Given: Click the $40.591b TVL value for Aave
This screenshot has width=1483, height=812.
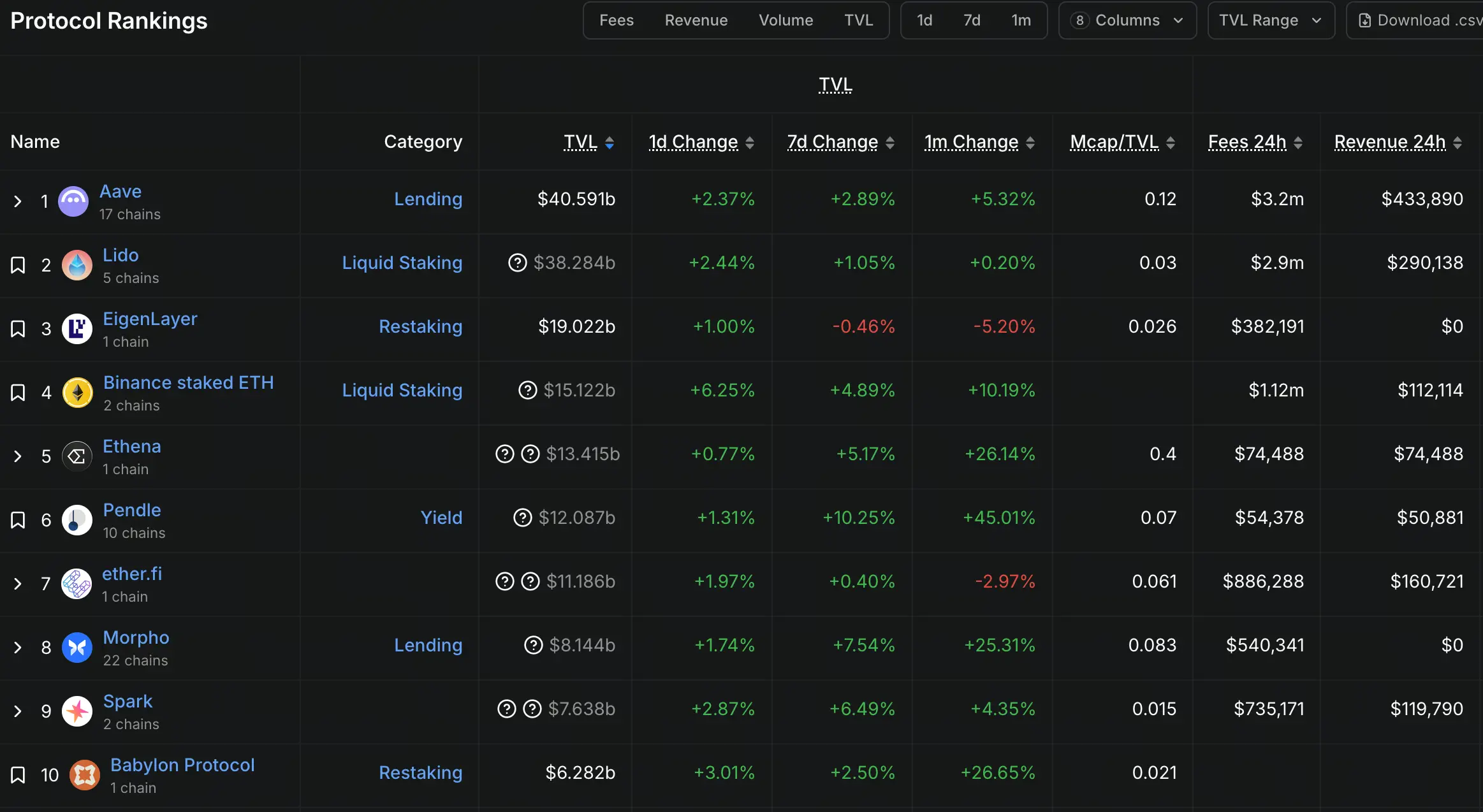Looking at the screenshot, I should click(x=576, y=199).
